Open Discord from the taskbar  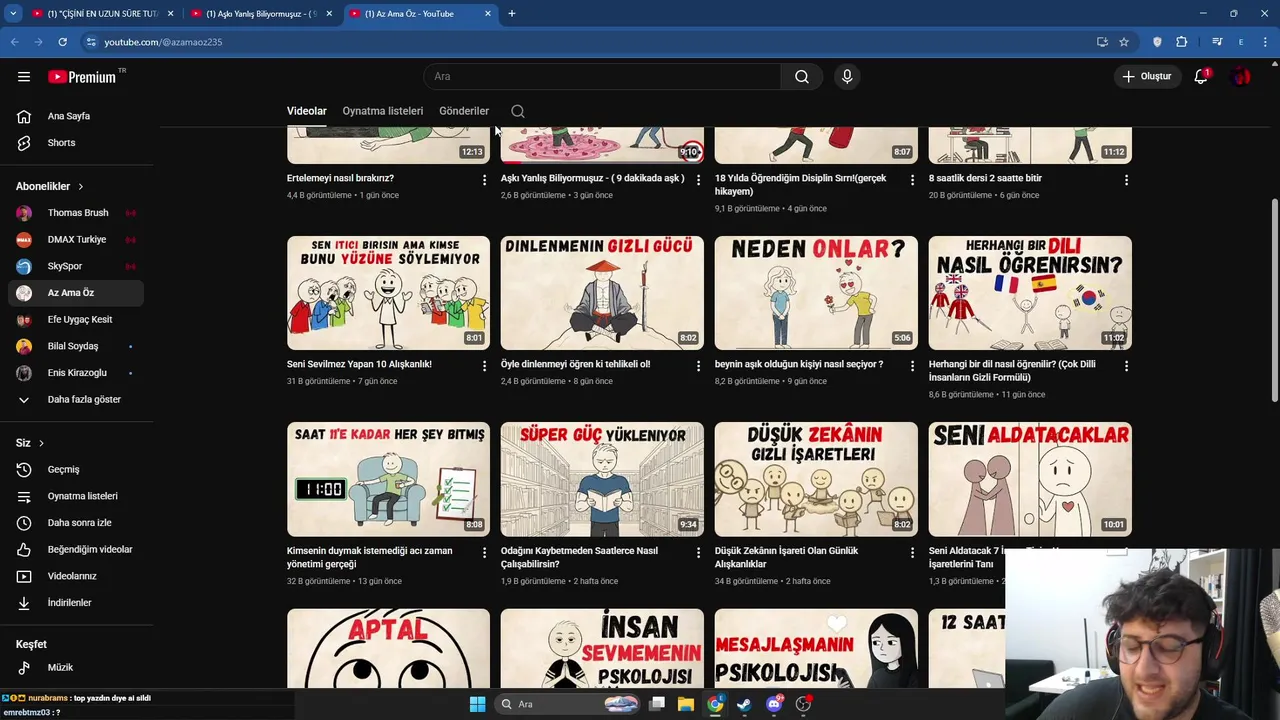pos(774,704)
